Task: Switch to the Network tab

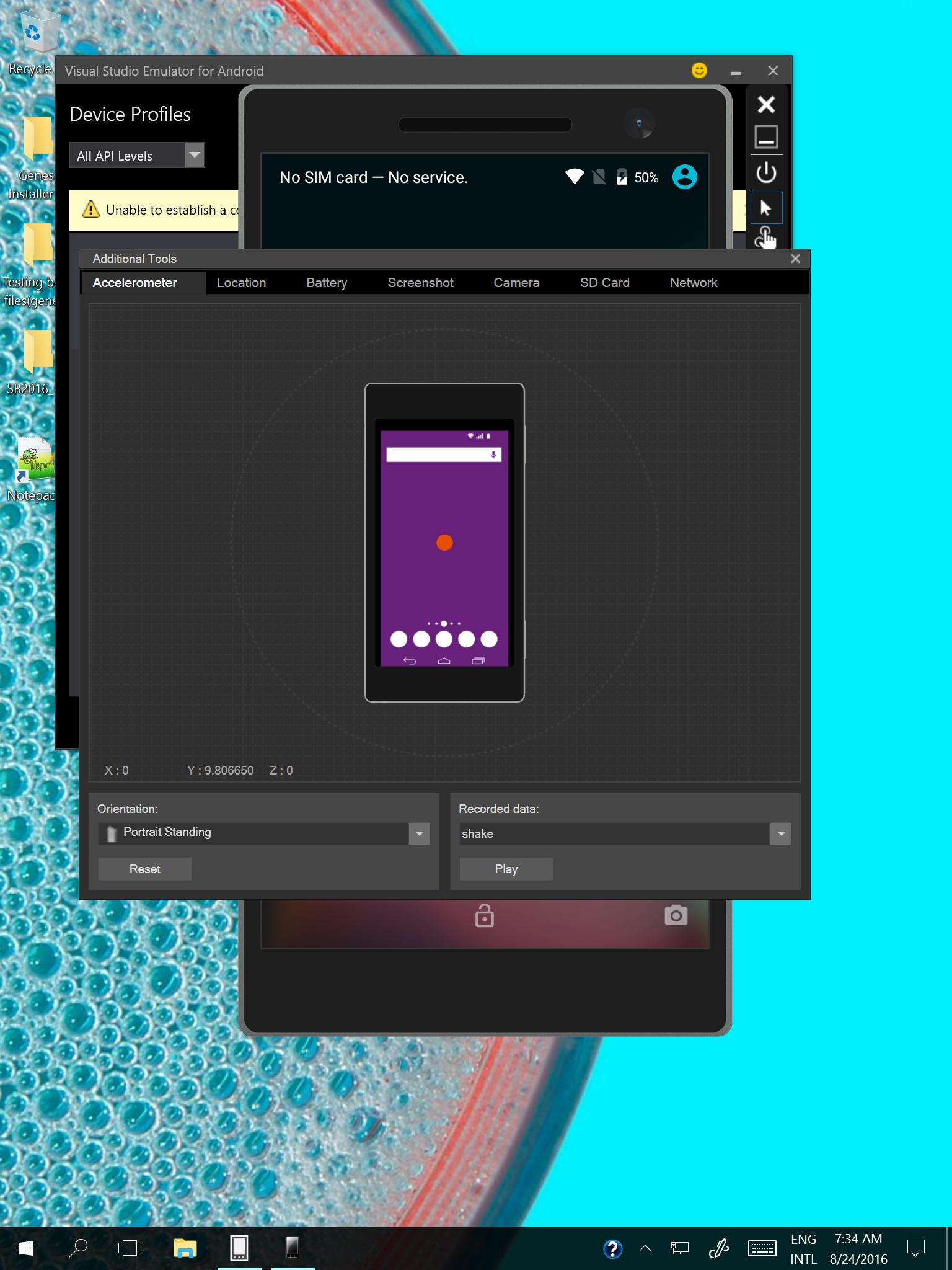Action: pyautogui.click(x=694, y=283)
